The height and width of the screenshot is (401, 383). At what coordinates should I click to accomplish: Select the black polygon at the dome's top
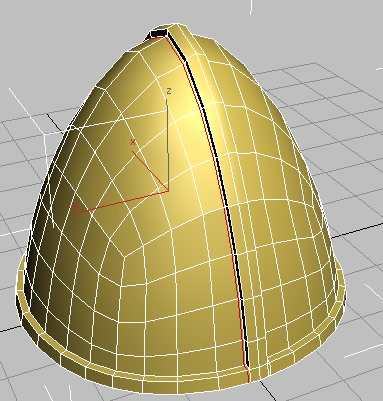pos(158,33)
